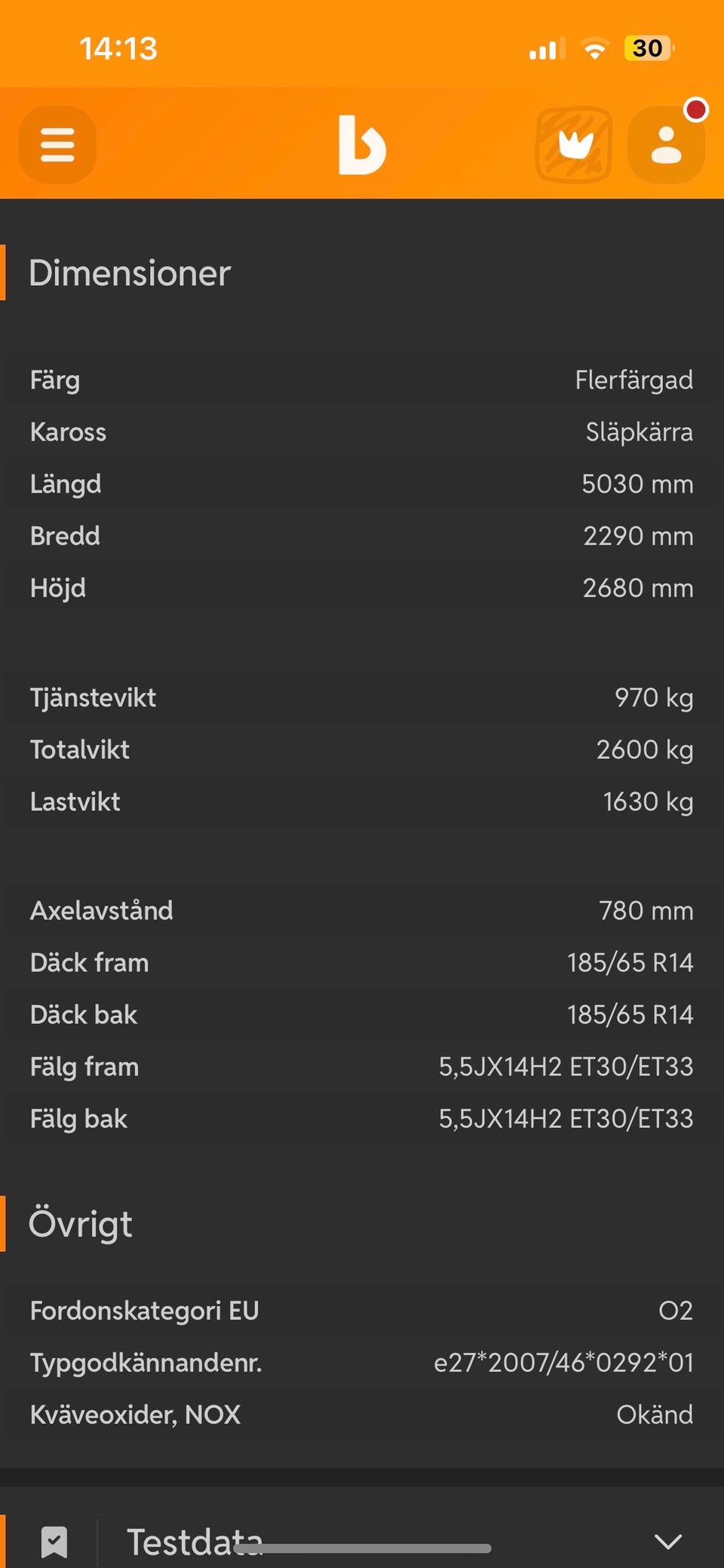Tap the cellular signal bars

coord(547,50)
